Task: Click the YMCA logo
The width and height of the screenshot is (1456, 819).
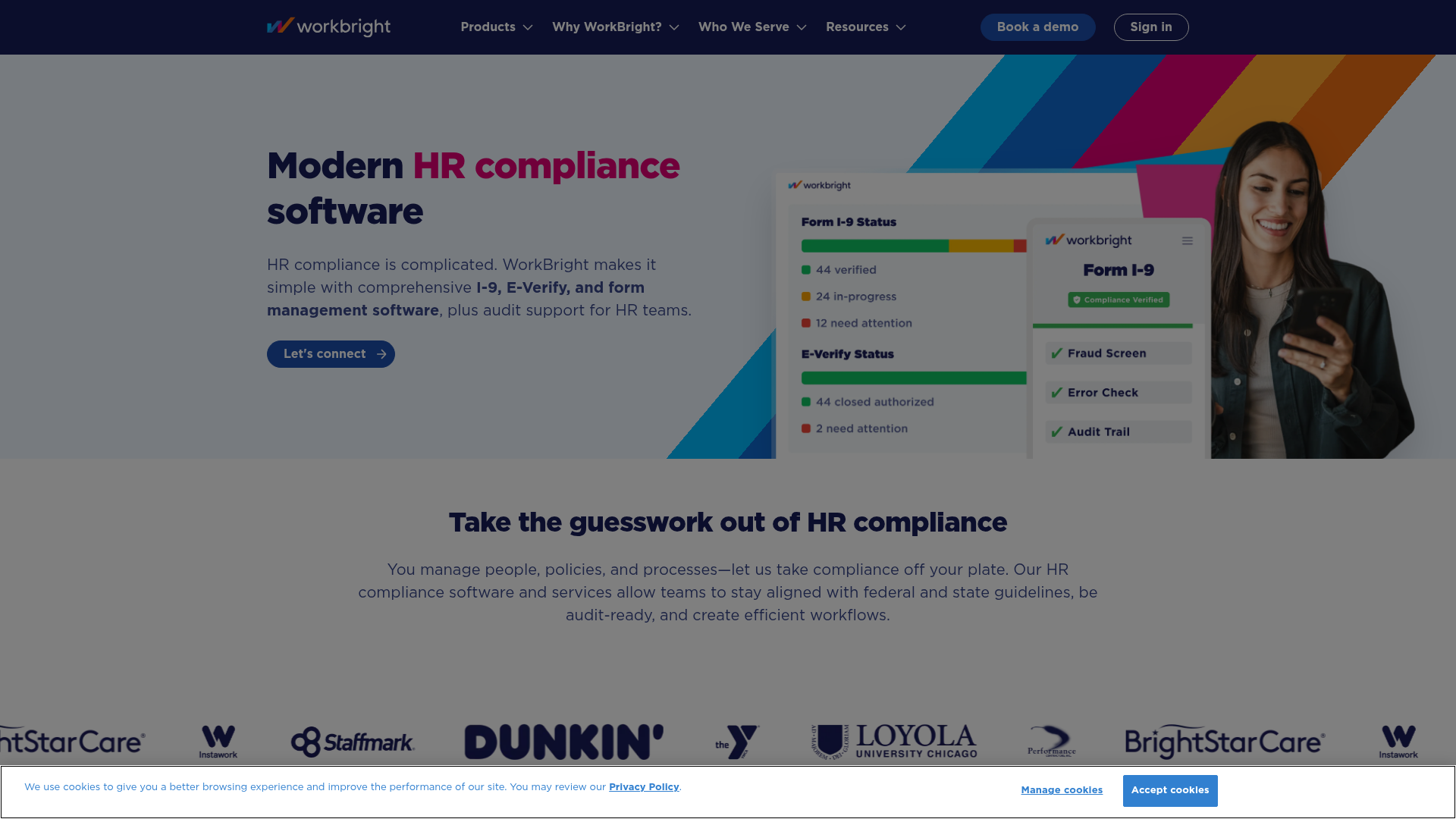Action: [735, 741]
